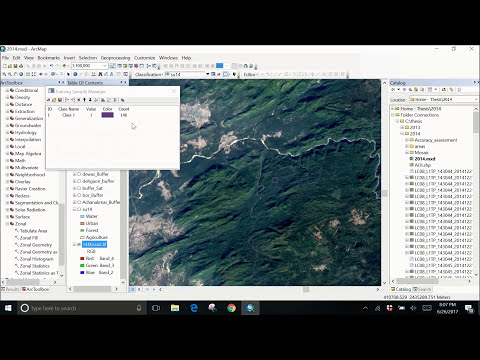The height and width of the screenshot is (360, 480).
Task: Click Show histograms icon in Sample Manager
Action: tap(103, 100)
